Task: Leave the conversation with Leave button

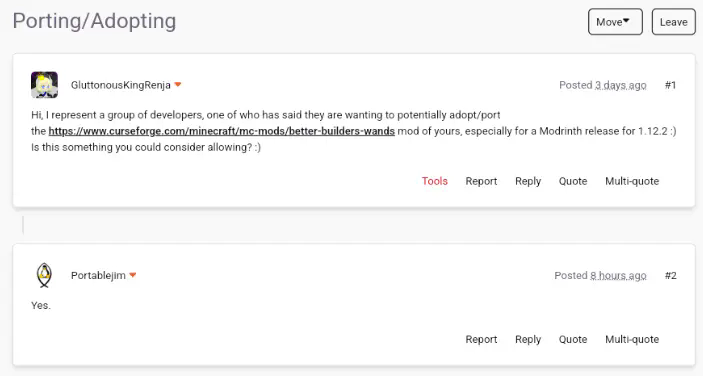Action: [x=673, y=22]
